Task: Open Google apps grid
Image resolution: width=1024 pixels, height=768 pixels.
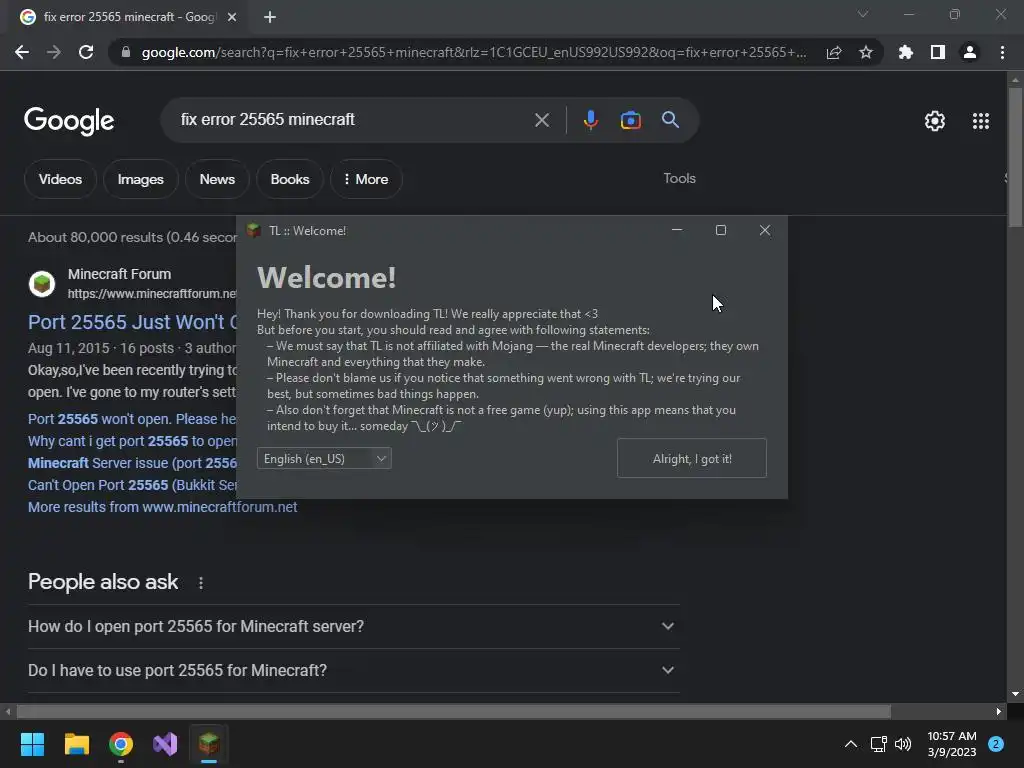Action: (981, 121)
